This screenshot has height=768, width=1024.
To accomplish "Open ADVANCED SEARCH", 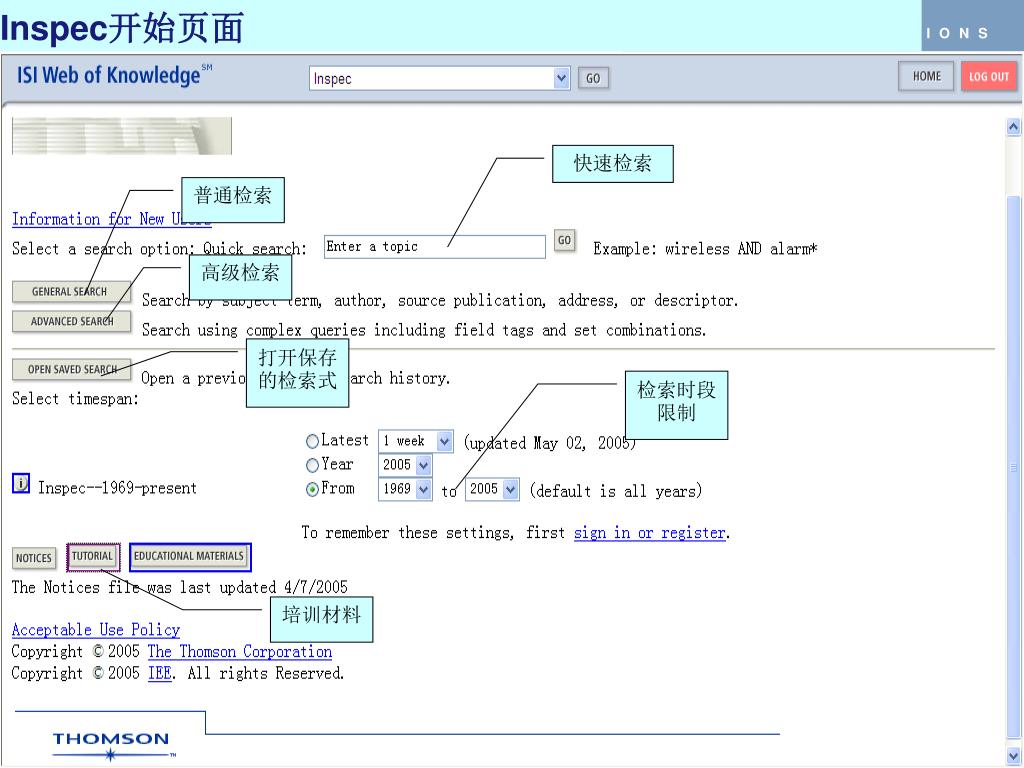I will [71, 321].
